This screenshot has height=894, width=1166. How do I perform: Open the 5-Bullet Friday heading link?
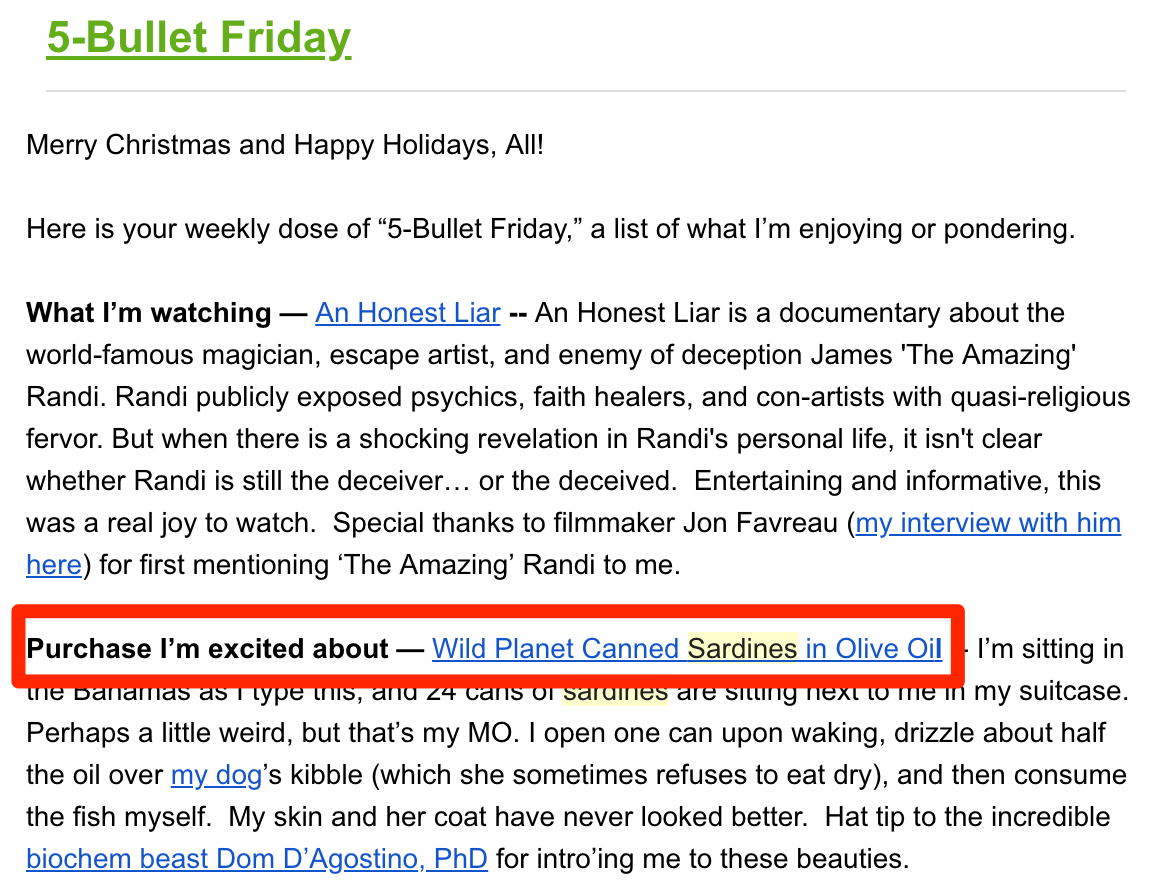[199, 37]
